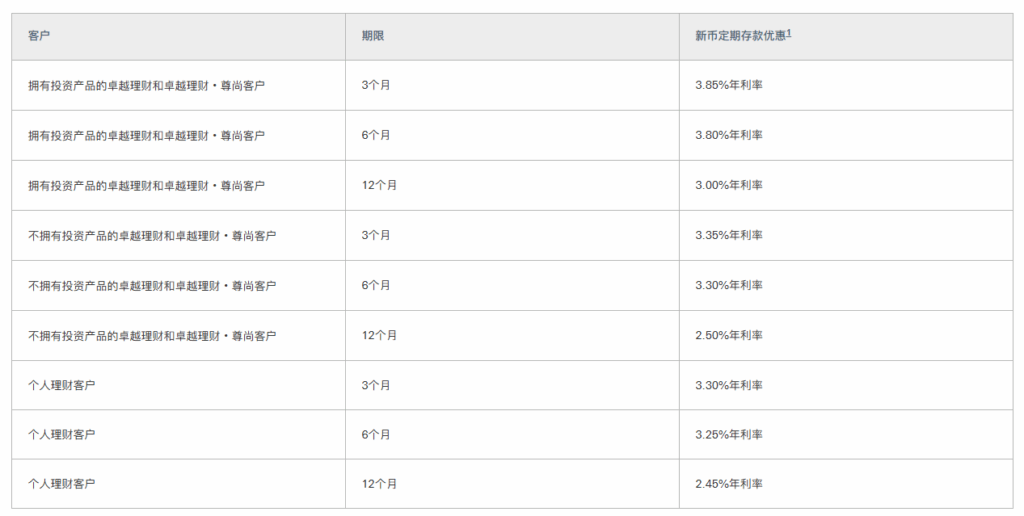Click 12个月 in the 3.00% rate row

[379, 186]
